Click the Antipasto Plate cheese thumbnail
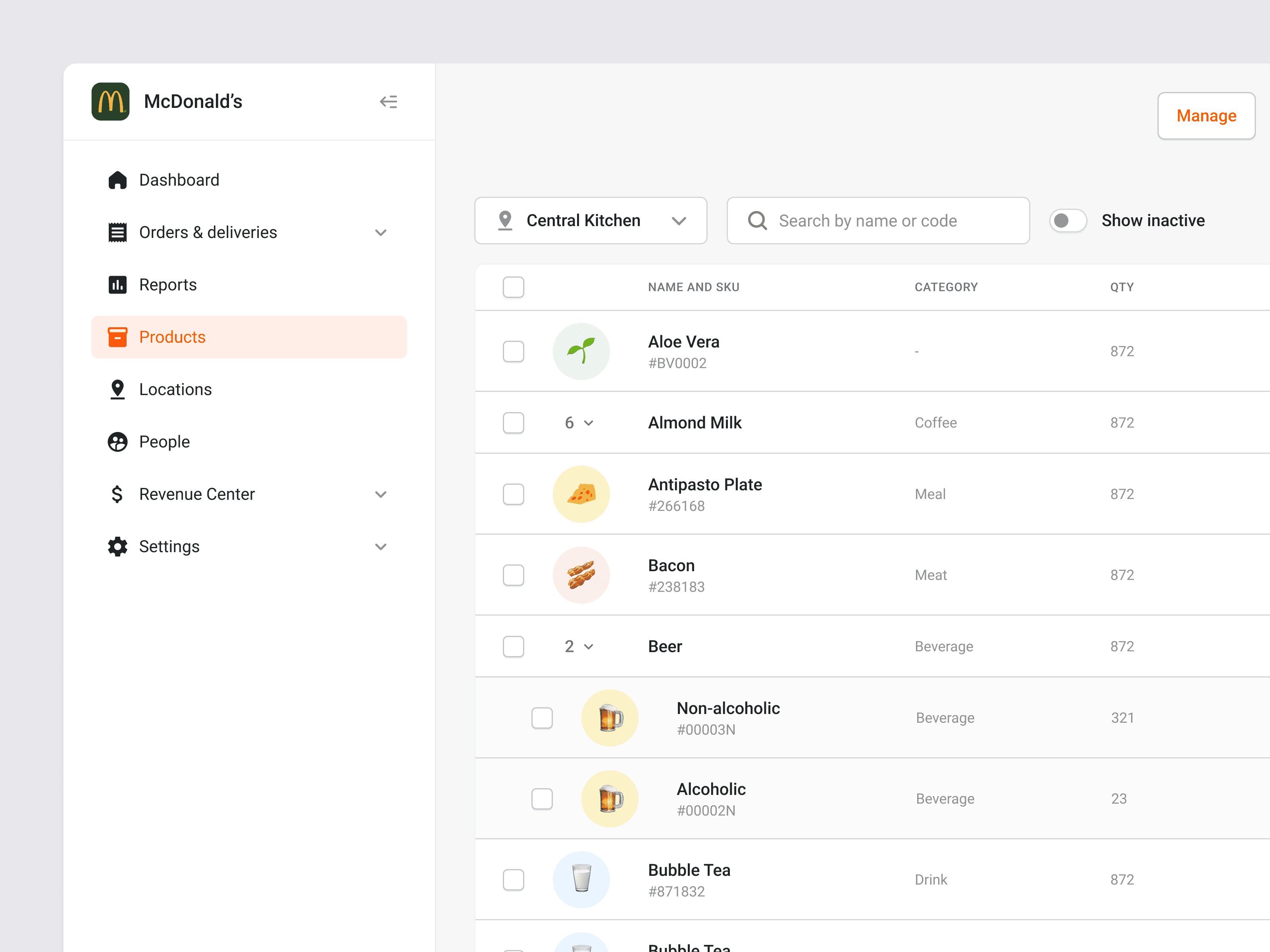 (581, 494)
